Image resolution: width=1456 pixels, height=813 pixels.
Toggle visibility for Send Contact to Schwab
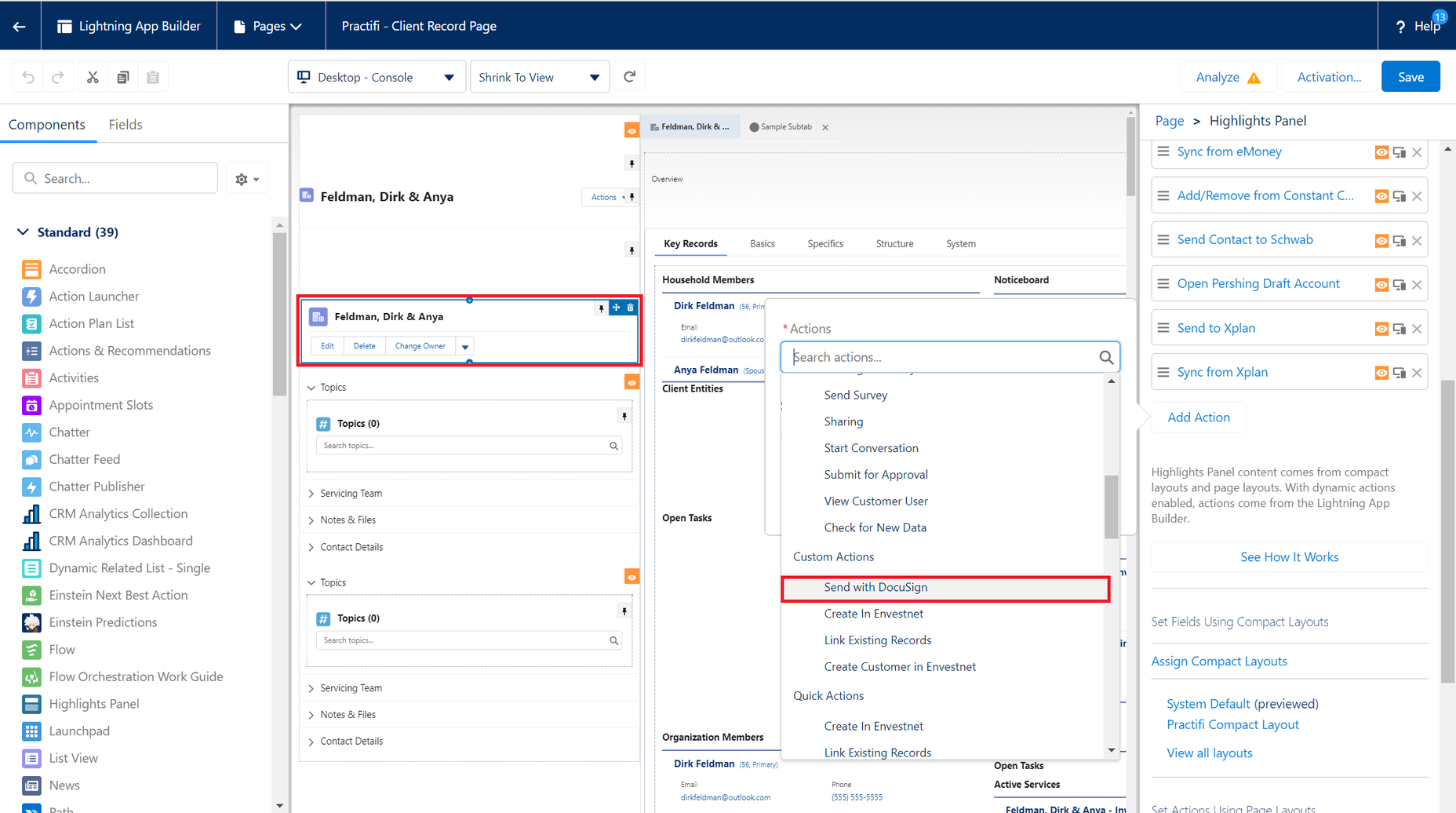point(1381,241)
